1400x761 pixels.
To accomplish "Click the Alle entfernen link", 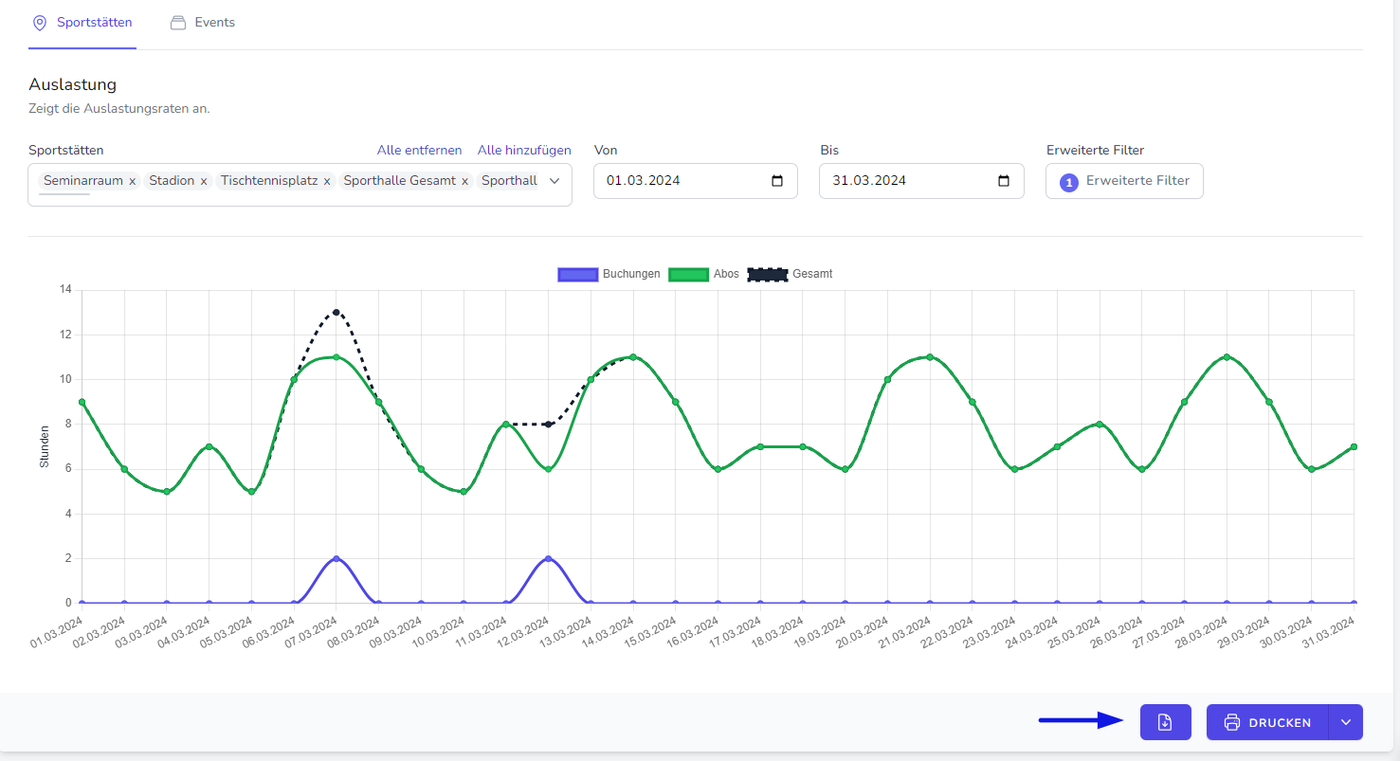I will (419, 150).
